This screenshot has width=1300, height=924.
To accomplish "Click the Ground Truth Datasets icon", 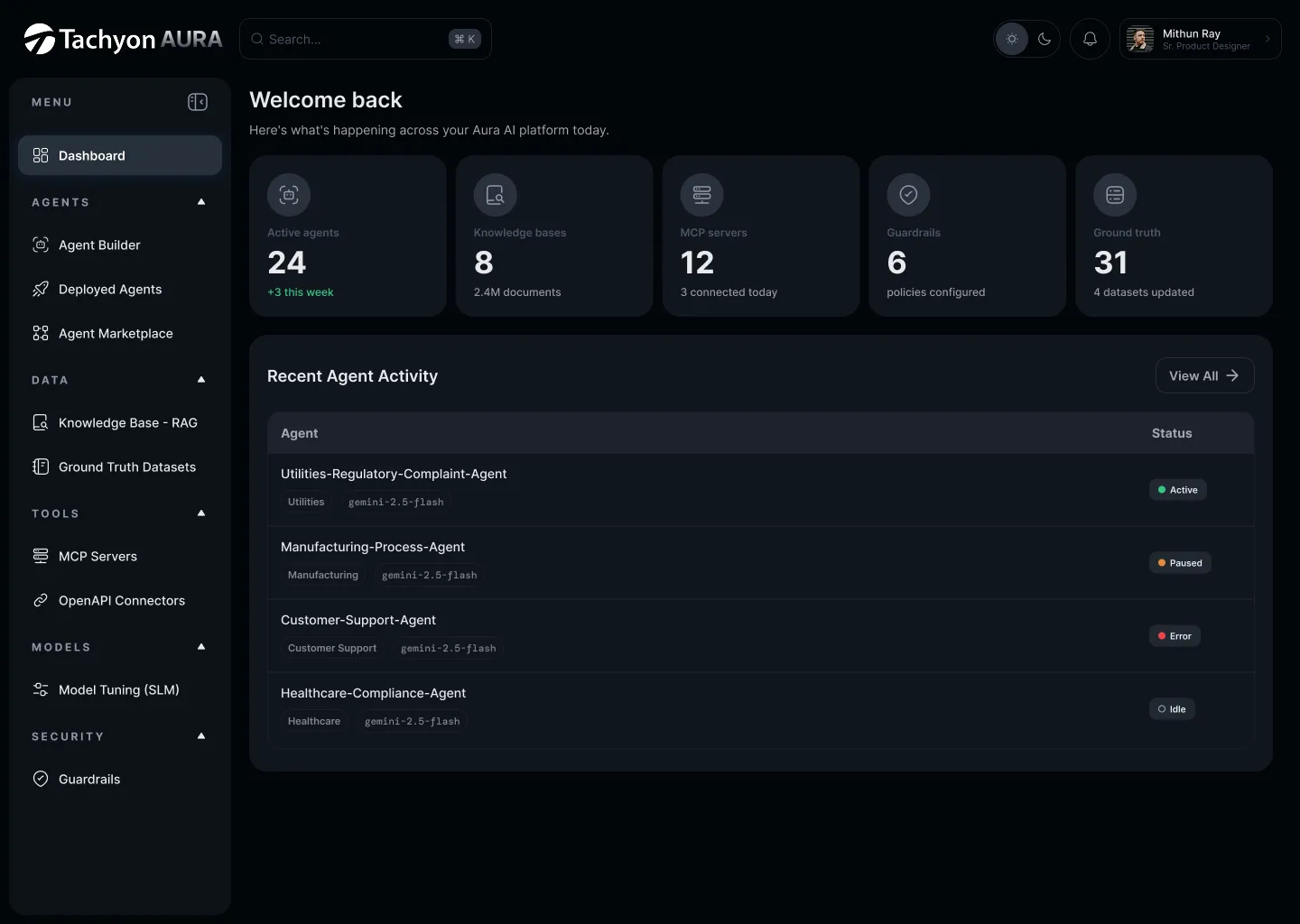I will pyautogui.click(x=41, y=467).
